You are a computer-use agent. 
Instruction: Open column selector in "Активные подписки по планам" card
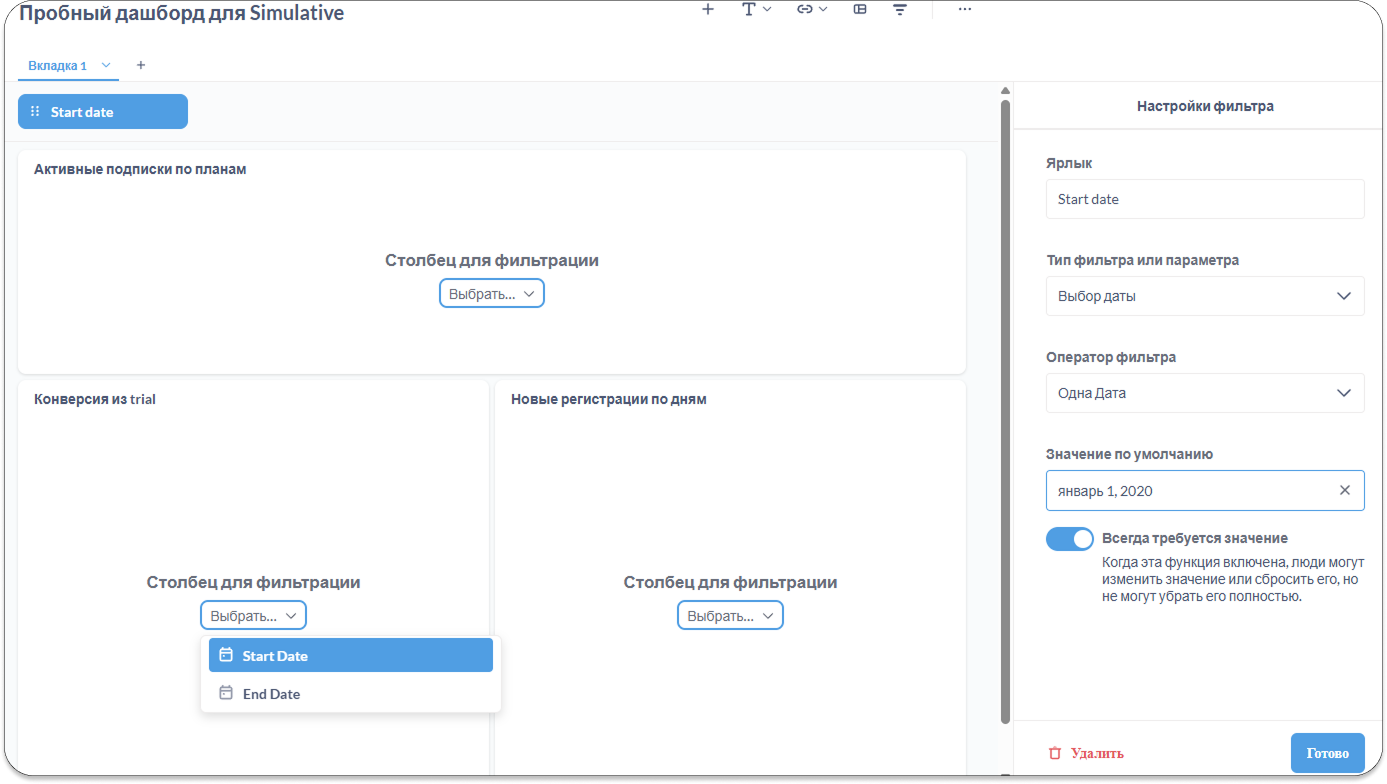point(491,294)
